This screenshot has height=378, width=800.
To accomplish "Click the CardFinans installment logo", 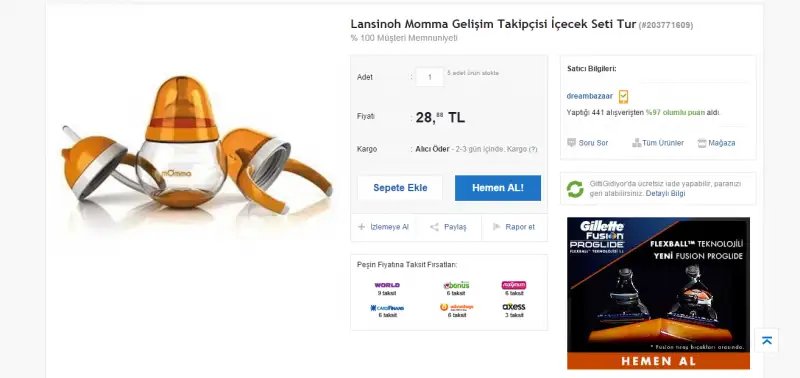I will (x=387, y=308).
